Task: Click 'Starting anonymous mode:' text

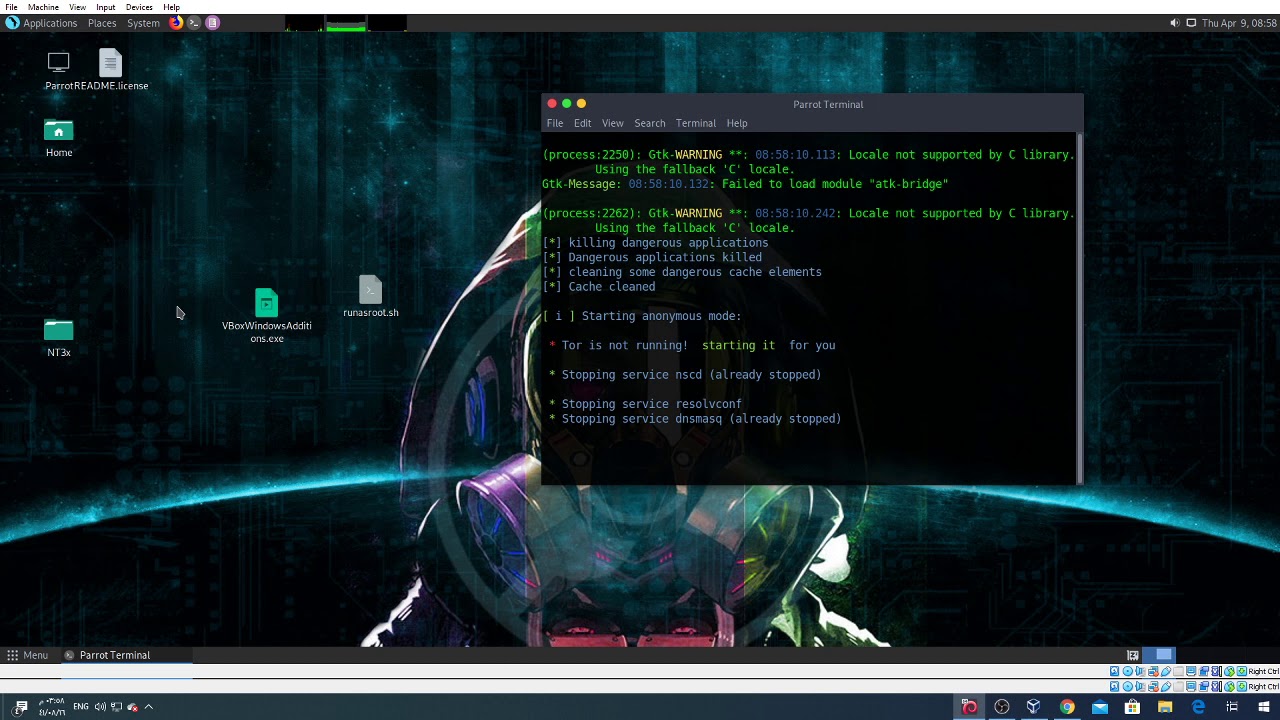Action: 661,316
